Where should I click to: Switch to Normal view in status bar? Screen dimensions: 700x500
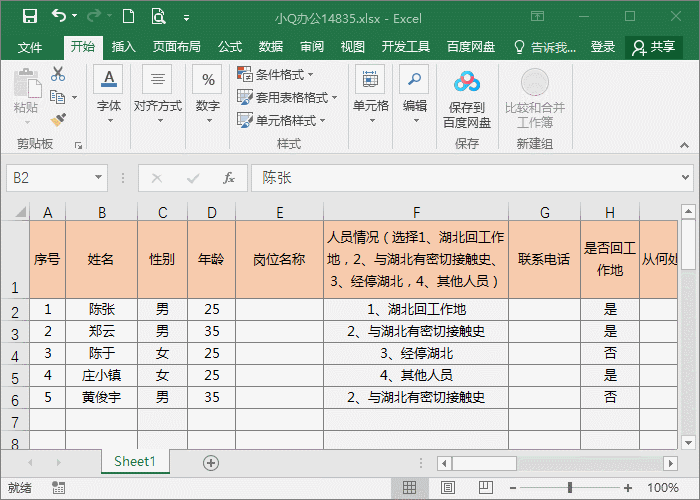tap(409, 488)
